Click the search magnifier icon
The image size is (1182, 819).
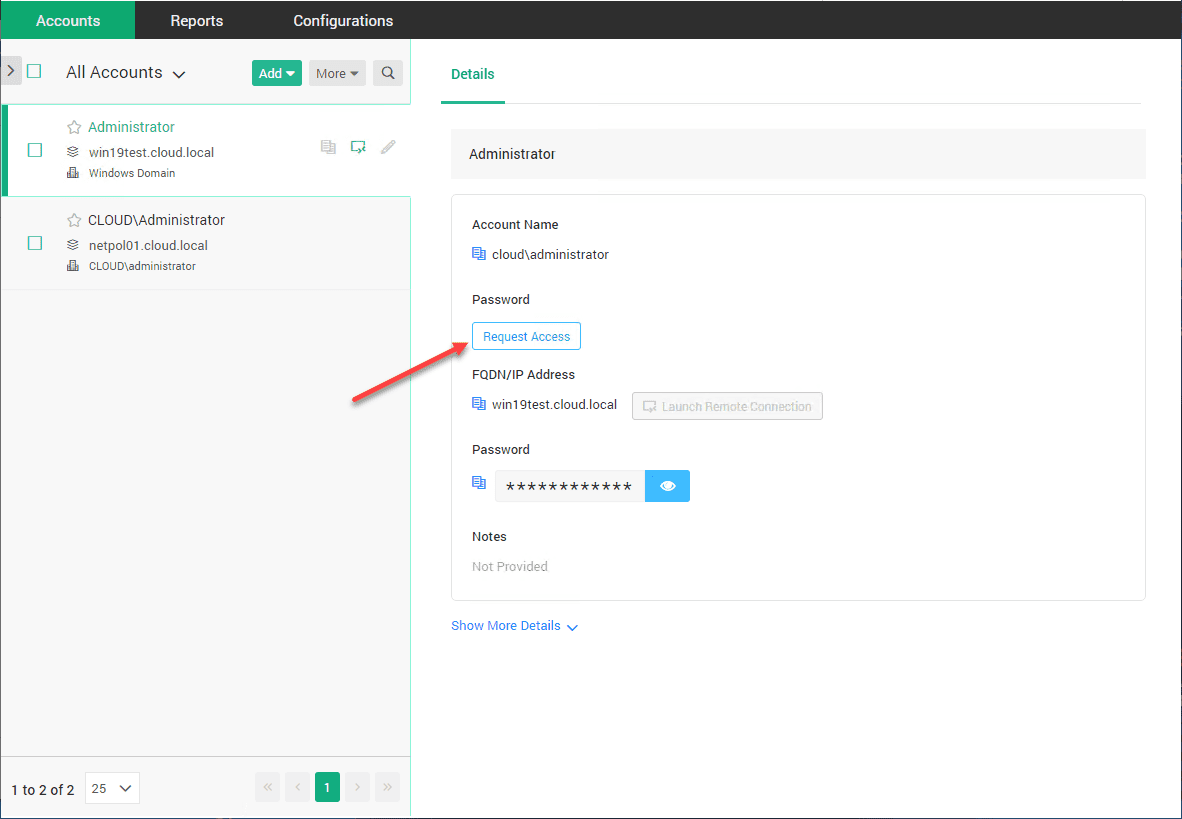tap(387, 73)
